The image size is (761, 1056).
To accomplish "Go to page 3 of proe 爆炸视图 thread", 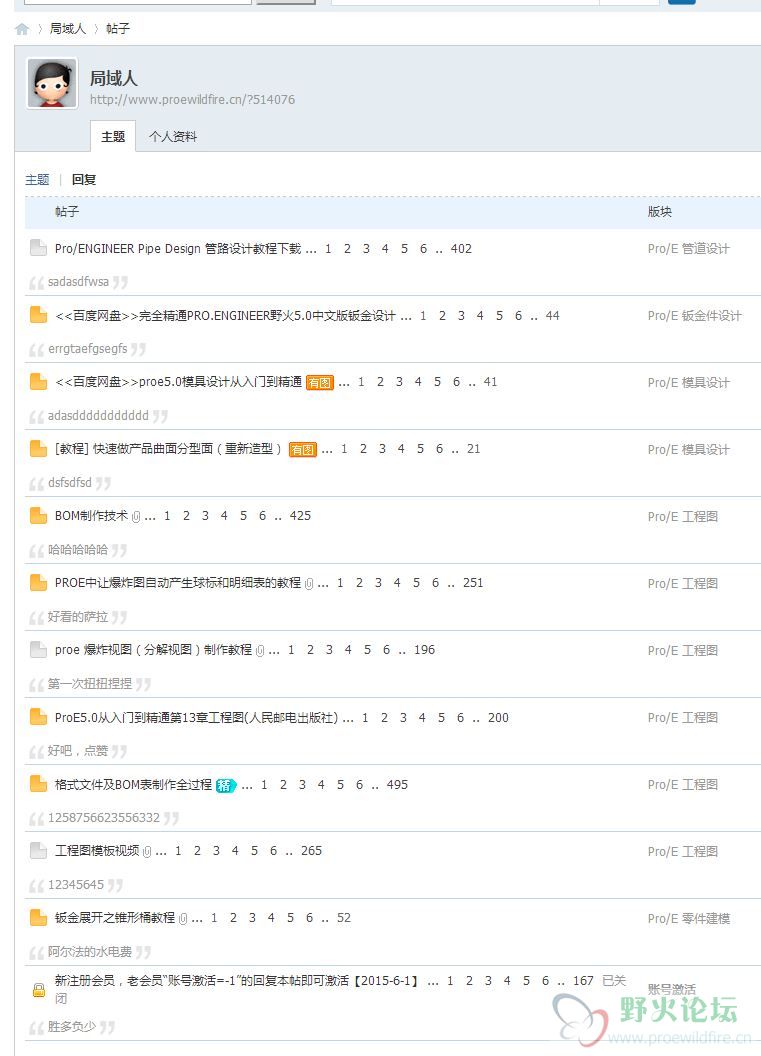I will (x=329, y=650).
